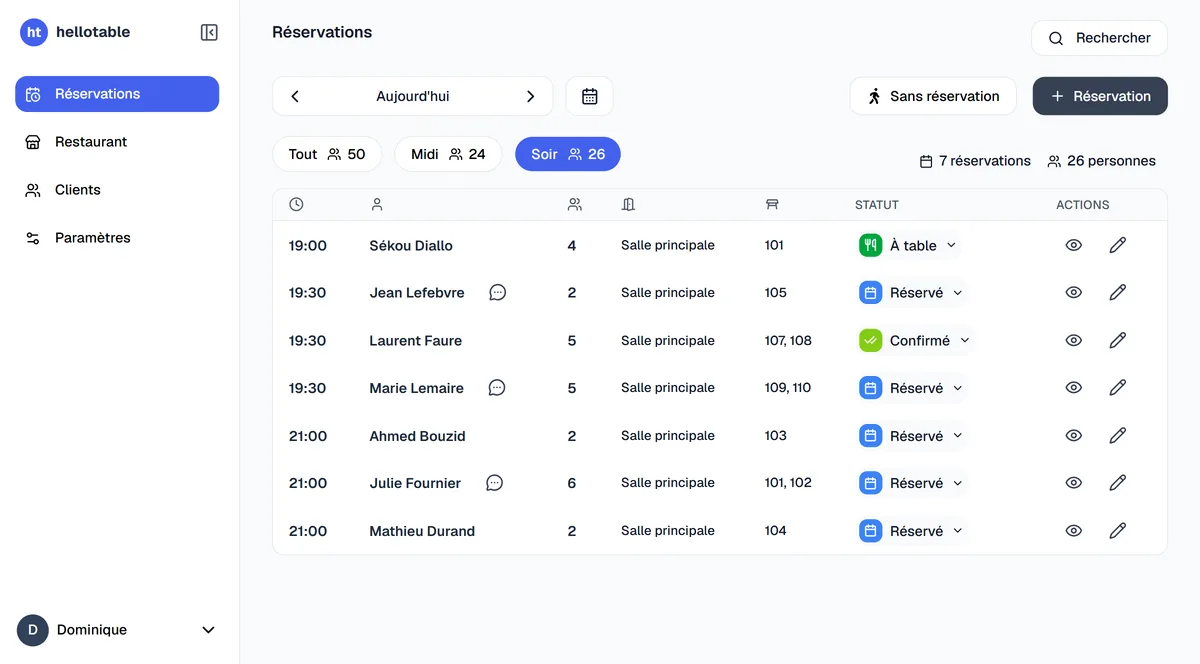Click the guest name Sékou Diallo
1200x664 pixels.
pyautogui.click(x=411, y=245)
